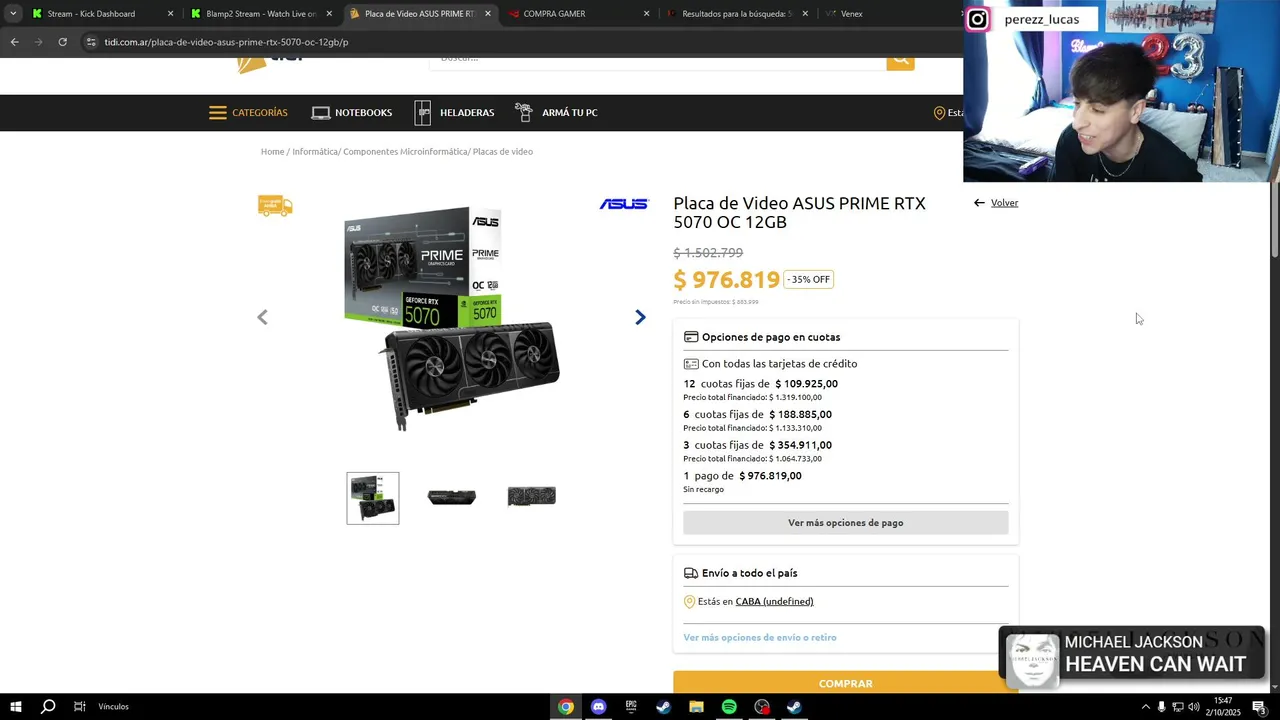Click the 12 cuotas fijas de $109.925,00 row
The width and height of the screenshot is (1280, 720).
click(761, 384)
